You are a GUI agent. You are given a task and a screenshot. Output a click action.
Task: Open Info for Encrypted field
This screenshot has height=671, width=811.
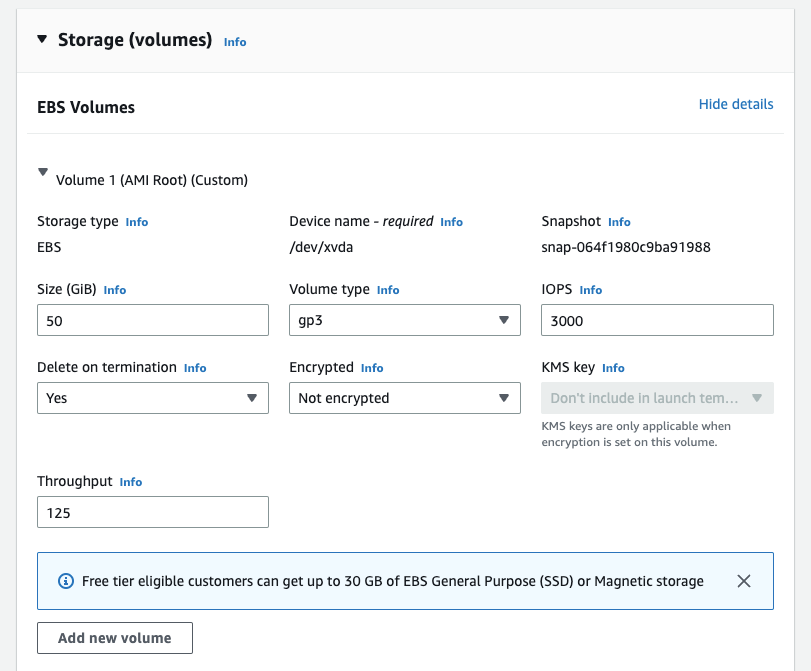click(x=372, y=368)
